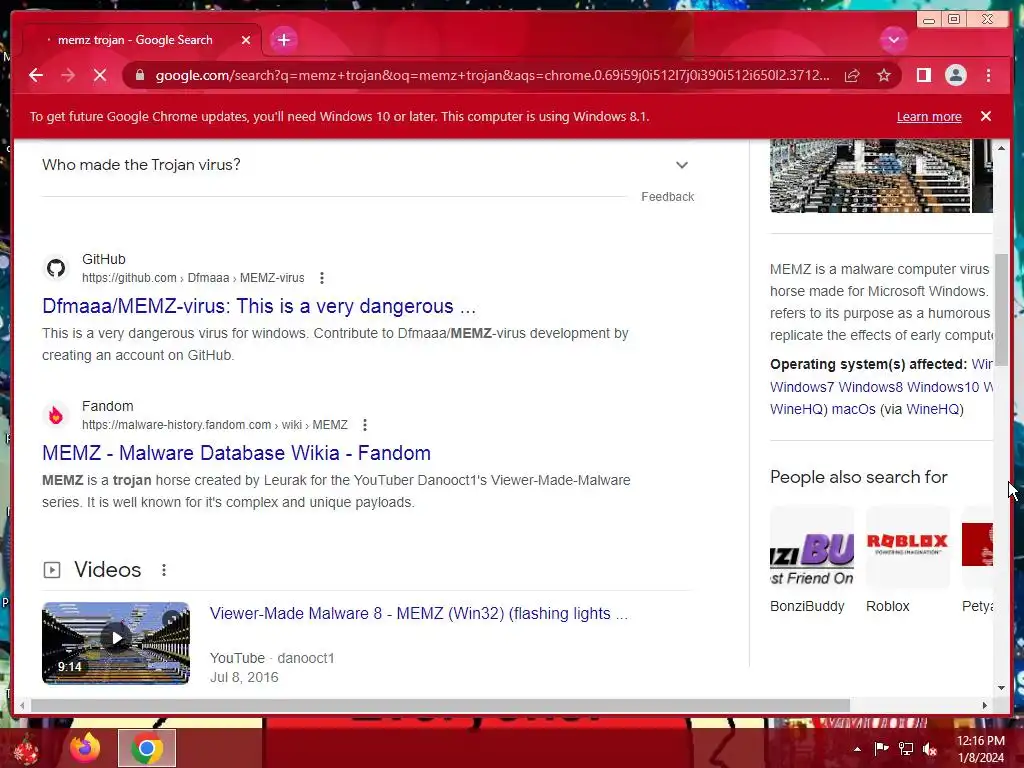Click the forward navigation arrow

[x=68, y=75]
